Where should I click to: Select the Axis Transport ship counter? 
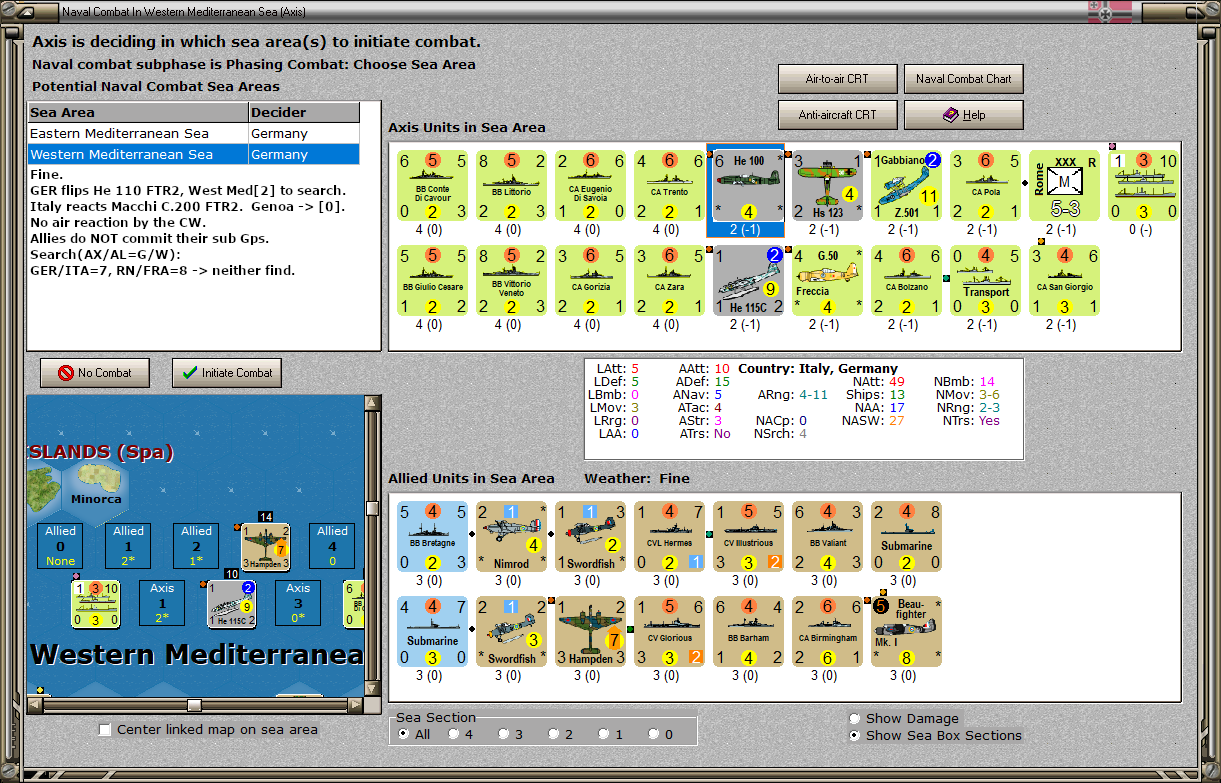(985, 281)
